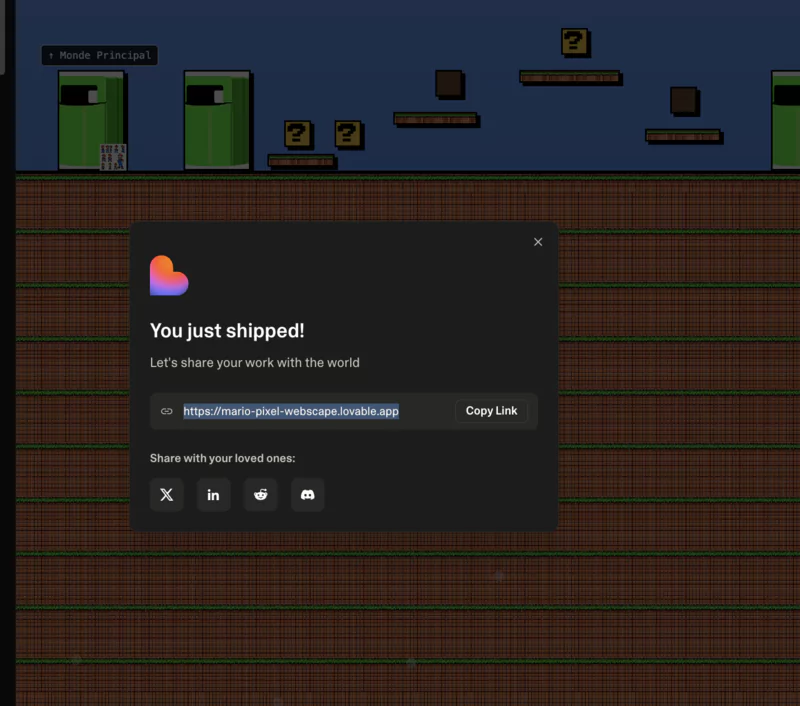Click "Let's share your work with the world"
The width and height of the screenshot is (800, 706).
[x=255, y=363]
